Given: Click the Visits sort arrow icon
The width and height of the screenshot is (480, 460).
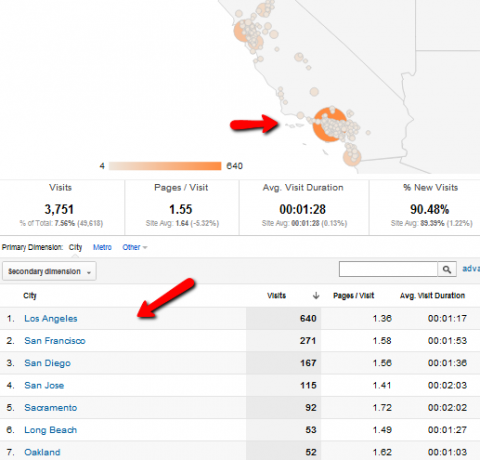Looking at the screenshot, I should [316, 295].
